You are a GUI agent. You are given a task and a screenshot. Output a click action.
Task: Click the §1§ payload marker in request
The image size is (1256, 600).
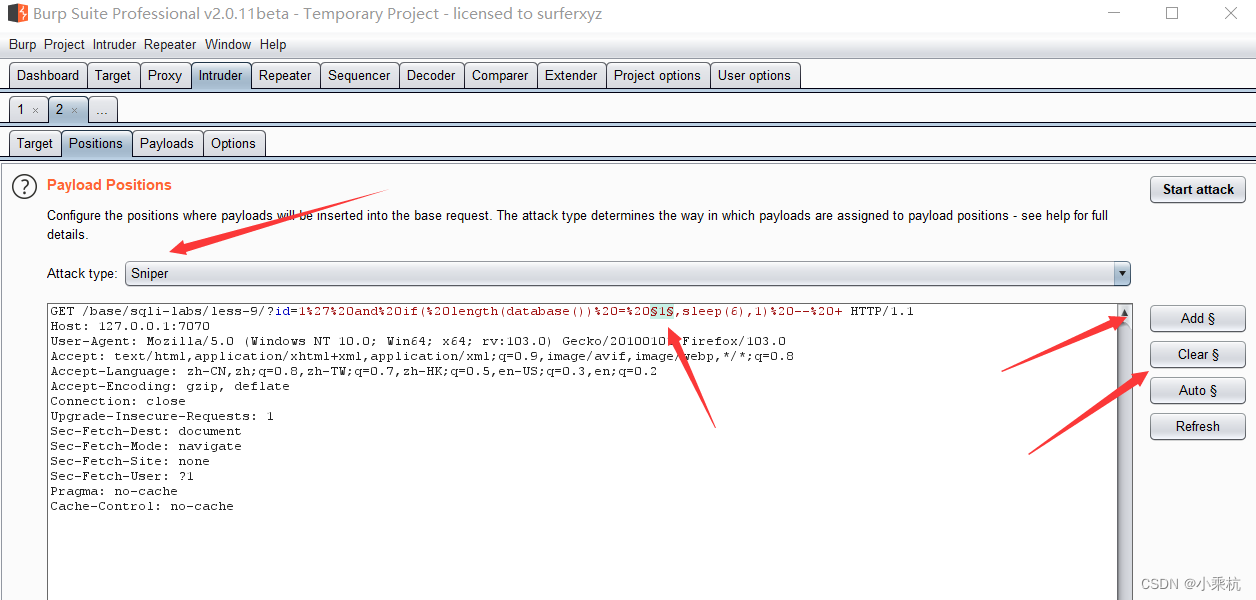coord(662,312)
